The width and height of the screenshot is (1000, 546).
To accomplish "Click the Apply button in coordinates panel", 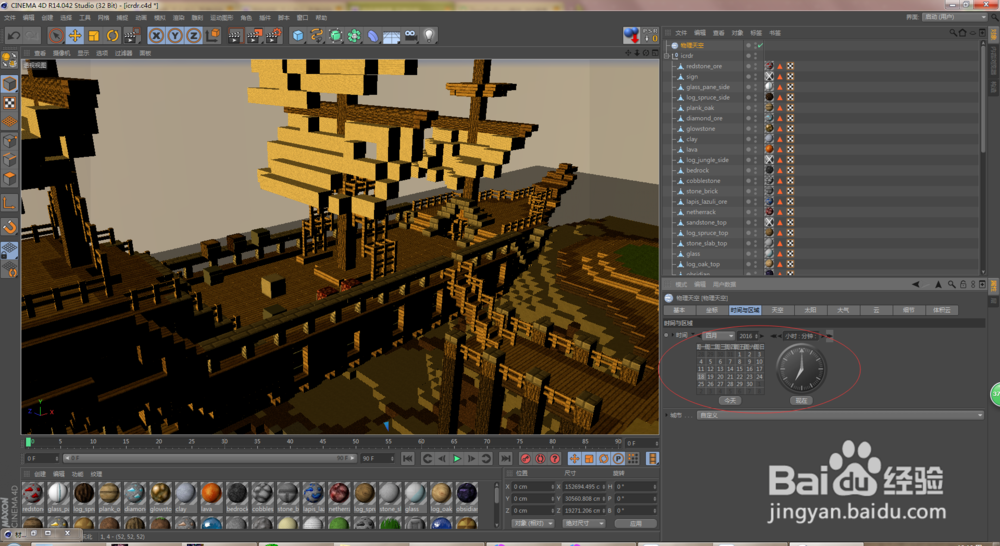I will (636, 523).
